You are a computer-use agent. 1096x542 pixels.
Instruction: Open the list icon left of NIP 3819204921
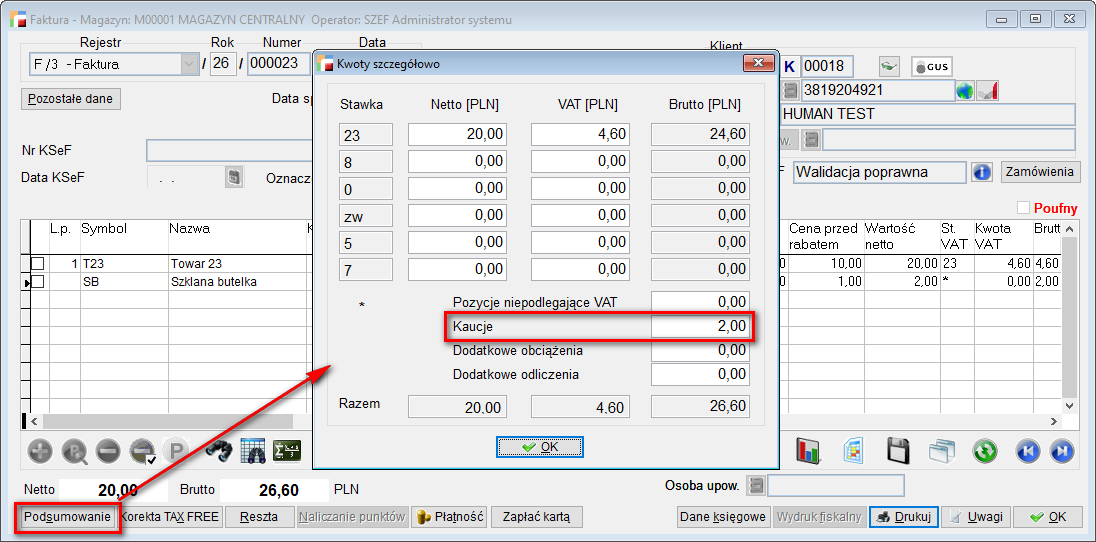point(791,90)
